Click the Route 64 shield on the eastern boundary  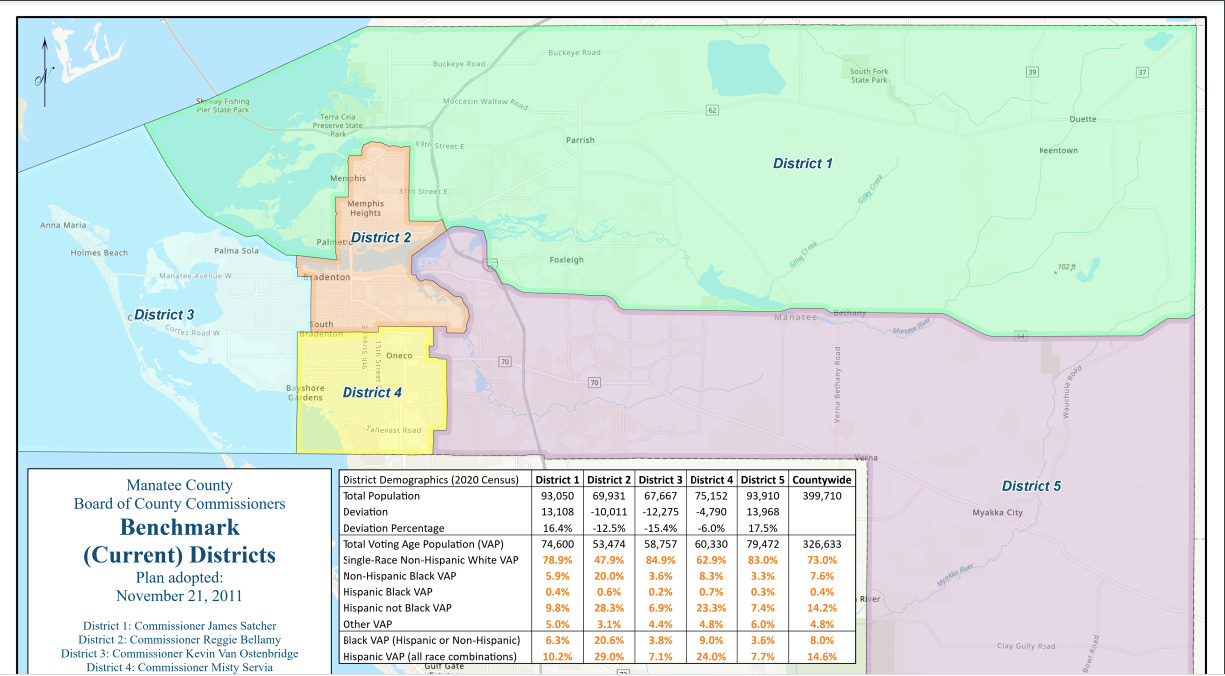pyautogui.click(x=1020, y=336)
